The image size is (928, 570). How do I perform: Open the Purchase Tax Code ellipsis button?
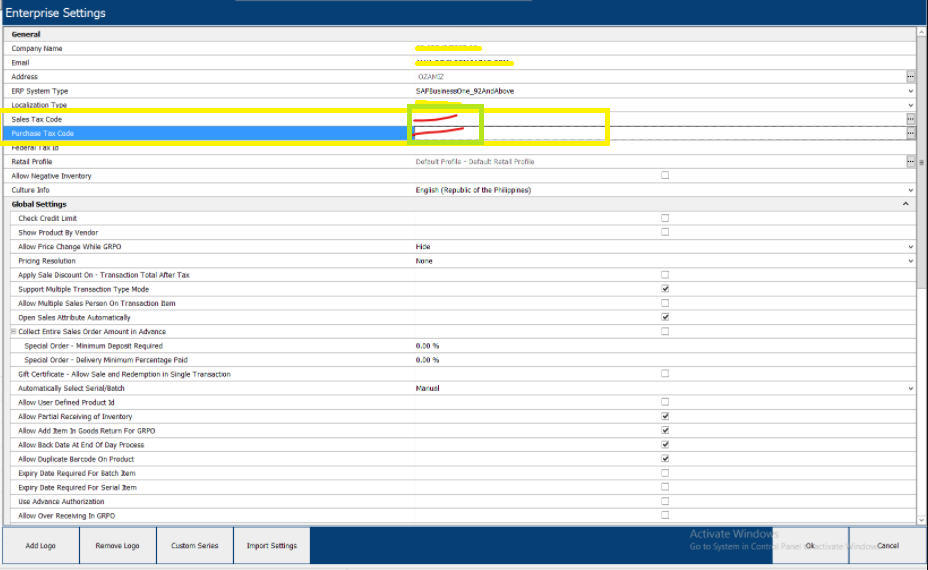click(910, 133)
